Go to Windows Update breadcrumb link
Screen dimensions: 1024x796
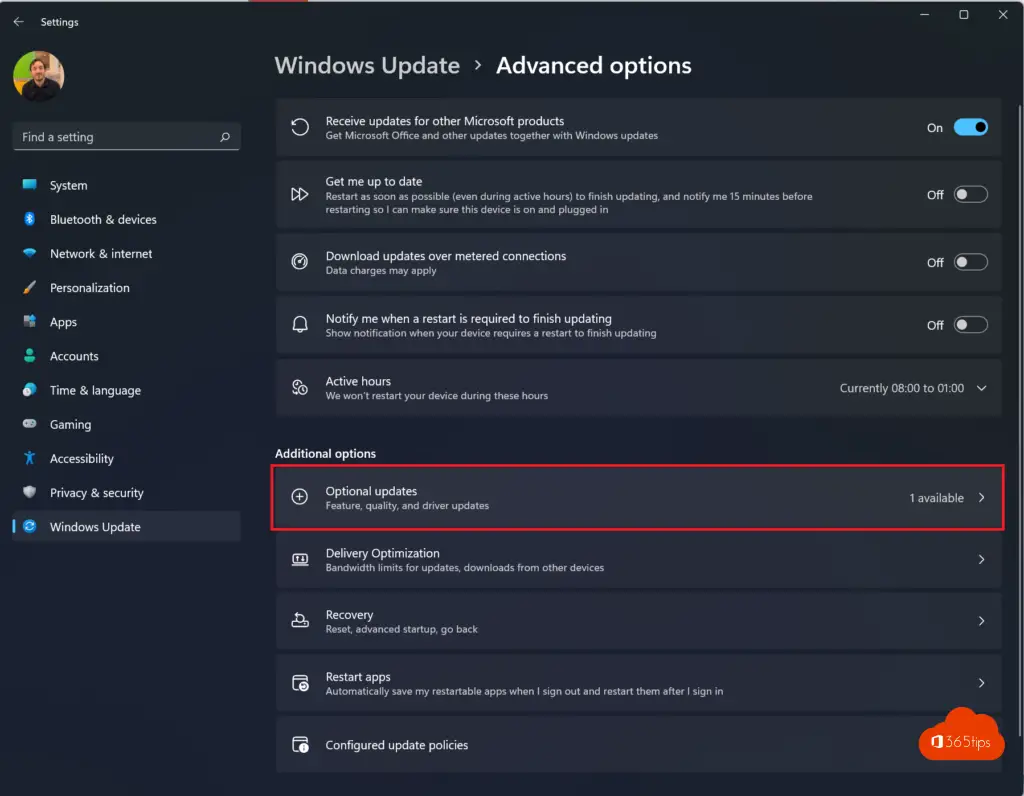click(x=367, y=66)
